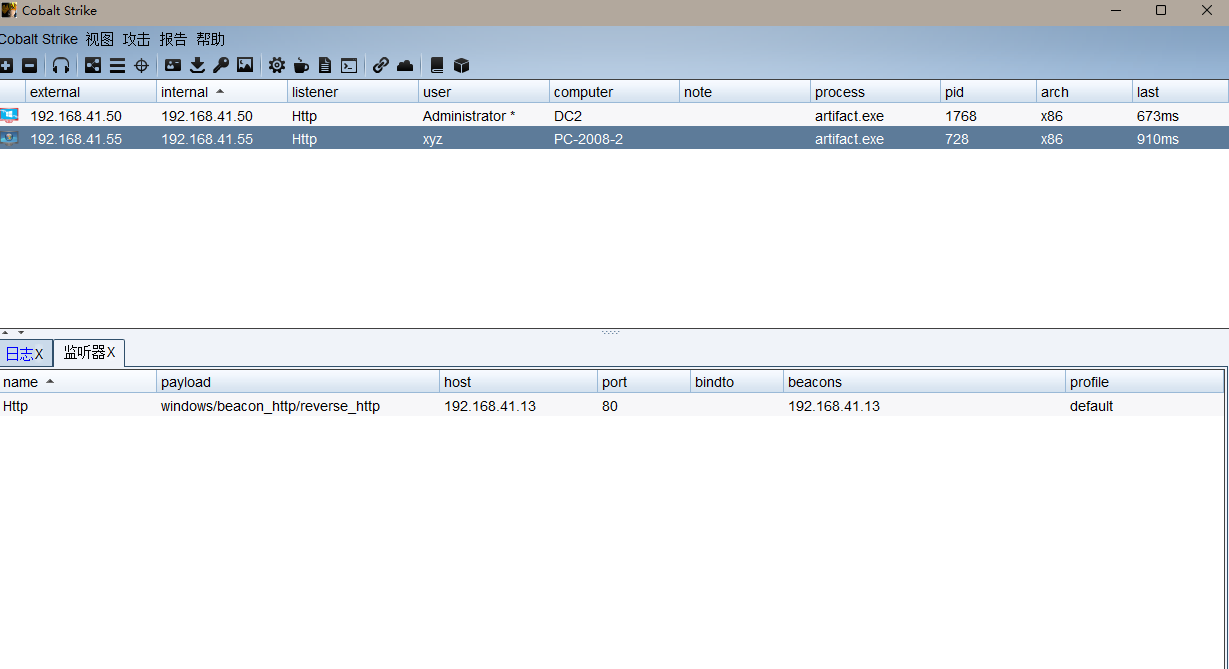Screen dimensions: 1229x669
Task: Expand the top pane with the down arrow on the split bar
Action: coord(20,332)
